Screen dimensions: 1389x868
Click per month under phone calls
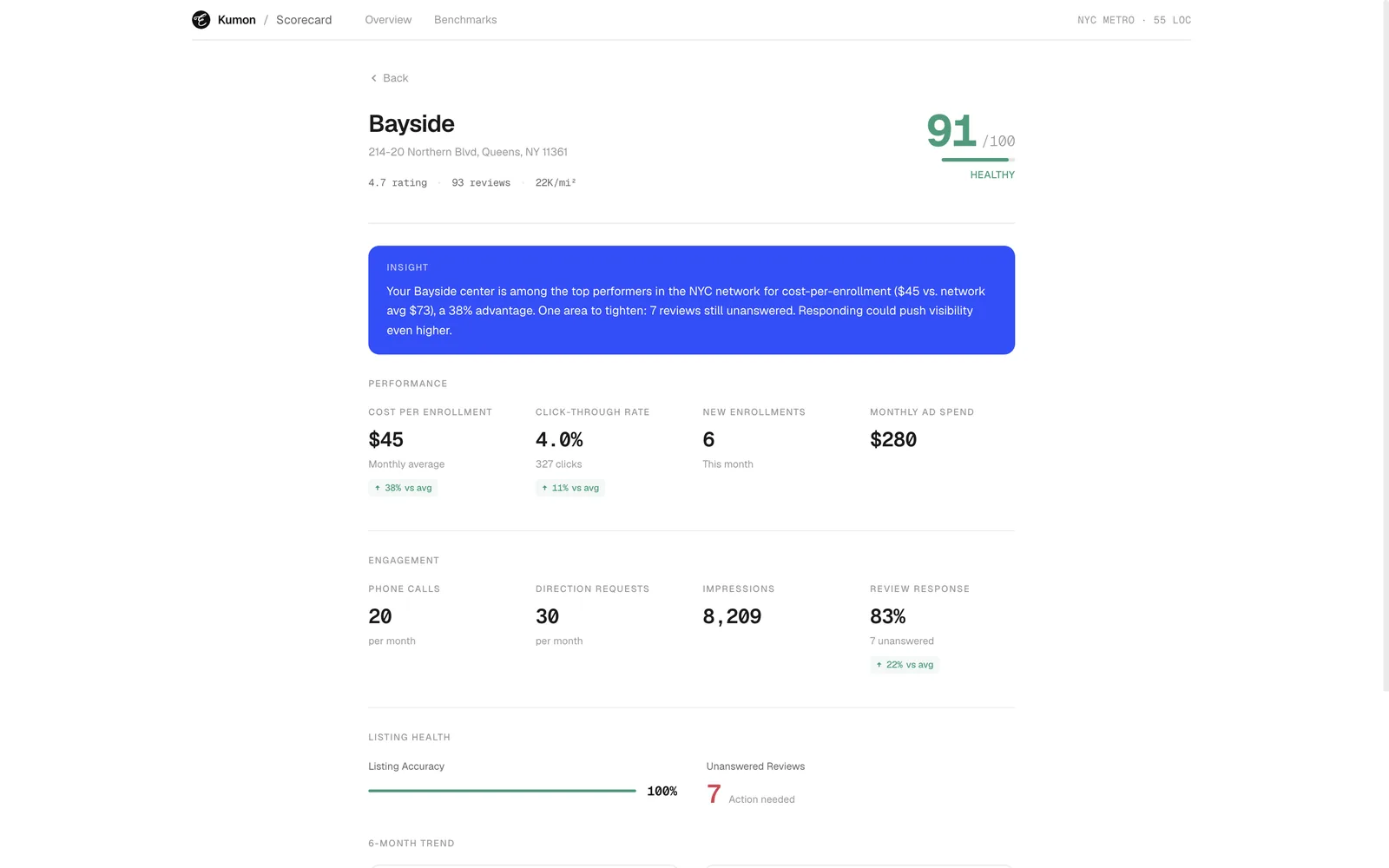(x=392, y=641)
